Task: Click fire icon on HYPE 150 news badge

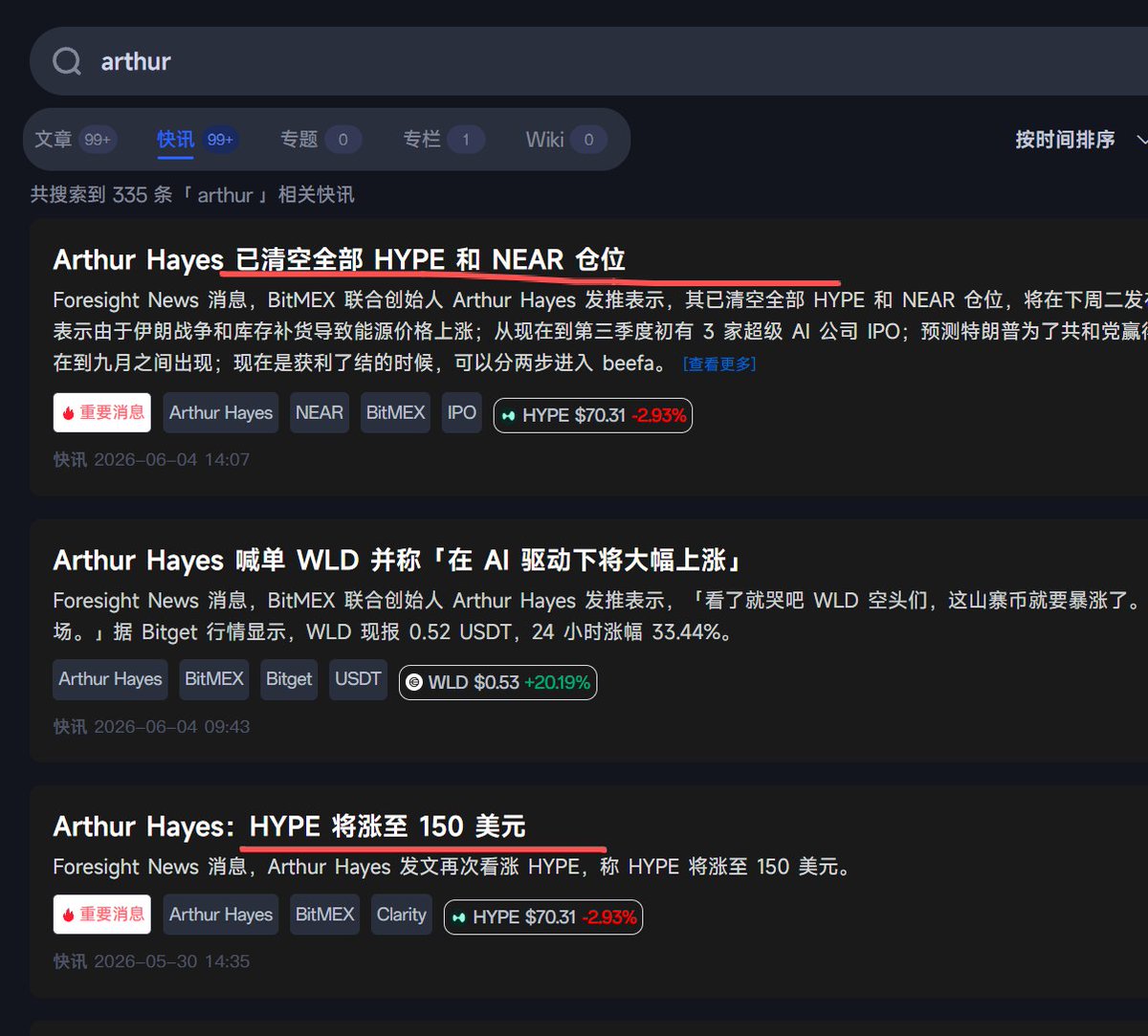Action: click(x=68, y=915)
